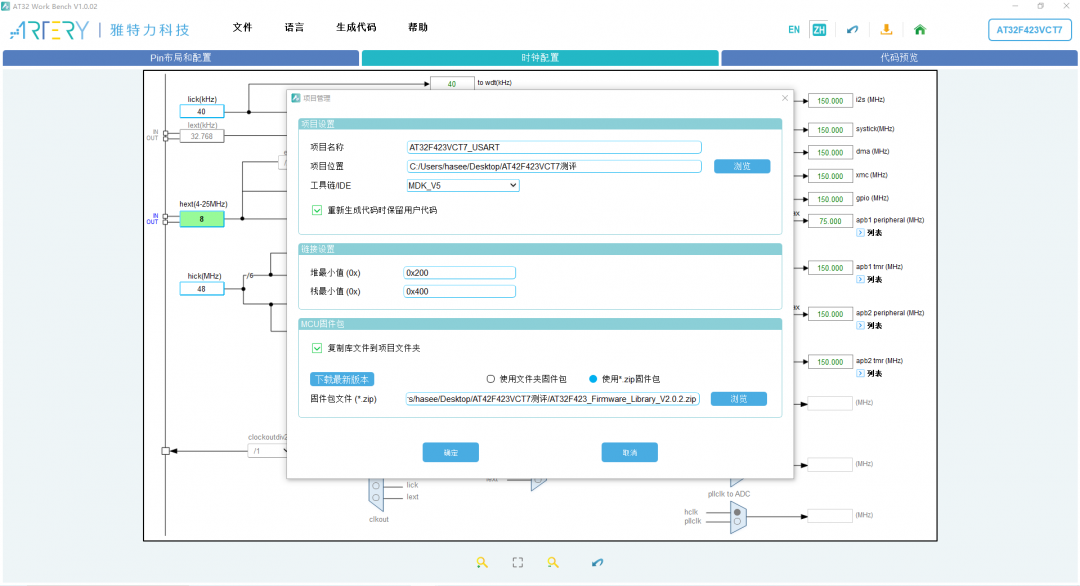Cancel the dialog with 取消
This screenshot has height=586, width=1080.
[630, 452]
